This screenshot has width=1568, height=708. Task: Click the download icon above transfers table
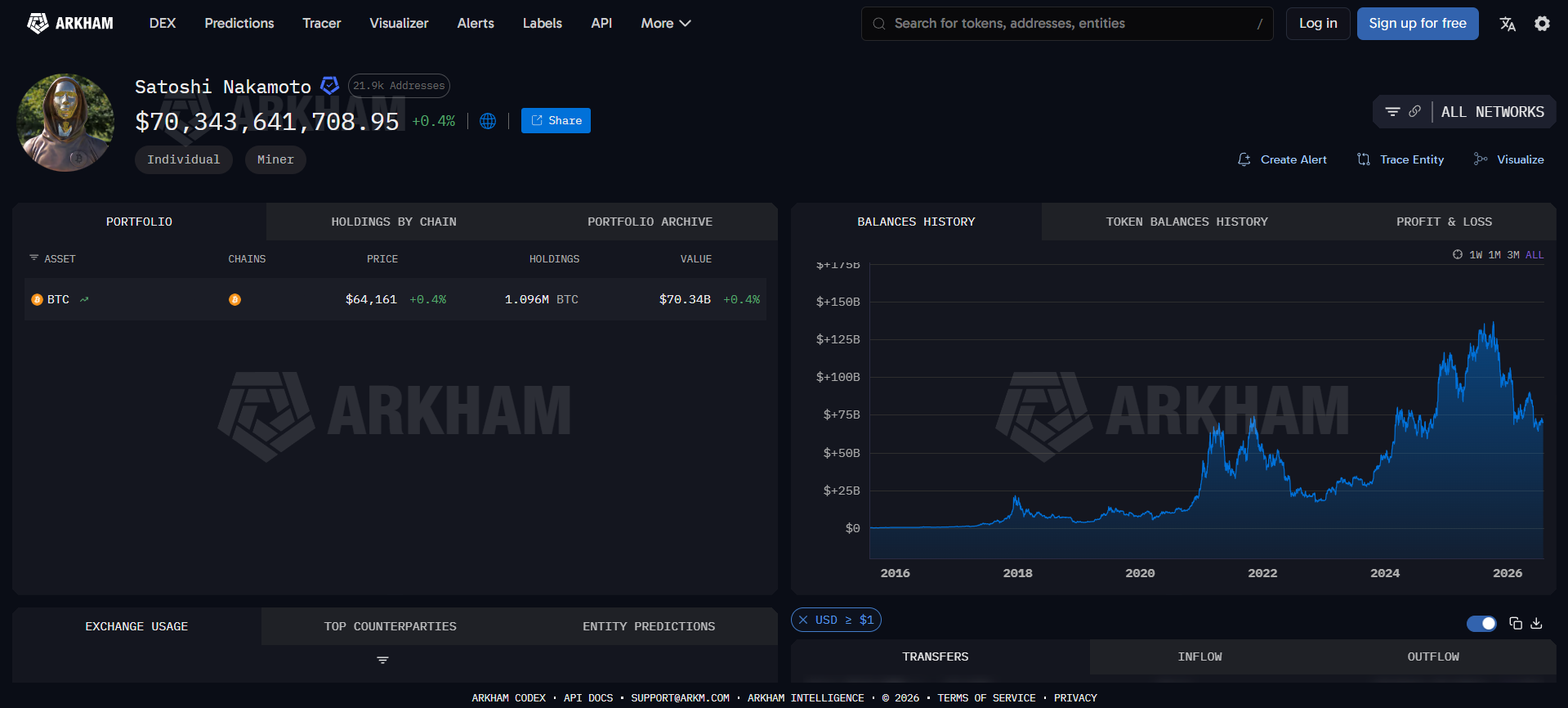click(1536, 623)
